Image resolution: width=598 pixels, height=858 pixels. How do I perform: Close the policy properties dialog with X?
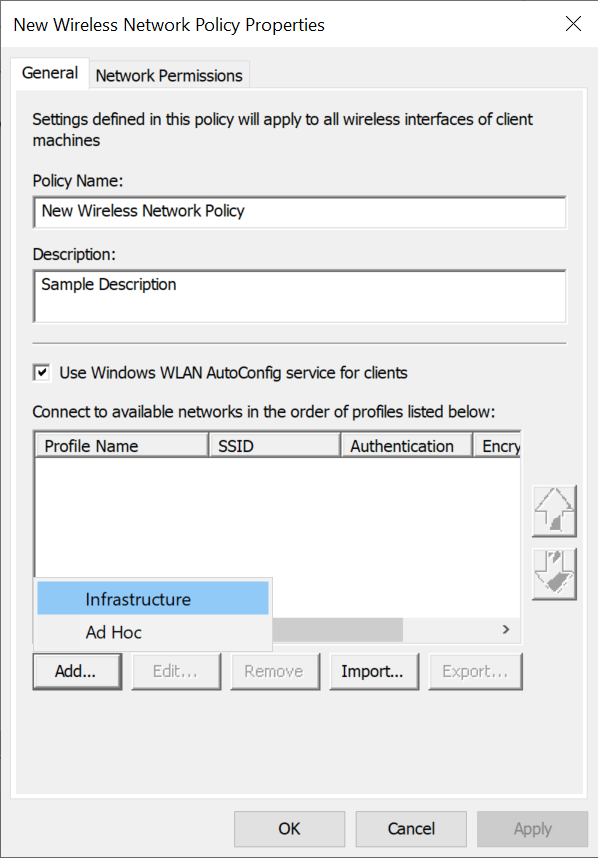point(573,24)
